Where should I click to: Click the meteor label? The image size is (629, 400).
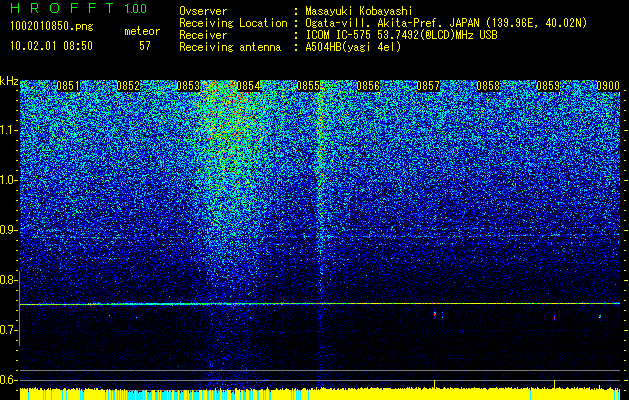pos(142,31)
